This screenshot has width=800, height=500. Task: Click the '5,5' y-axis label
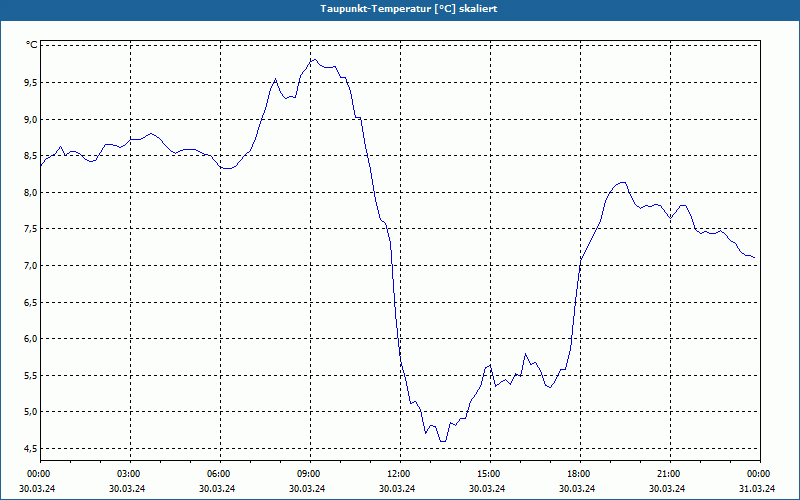[32, 376]
